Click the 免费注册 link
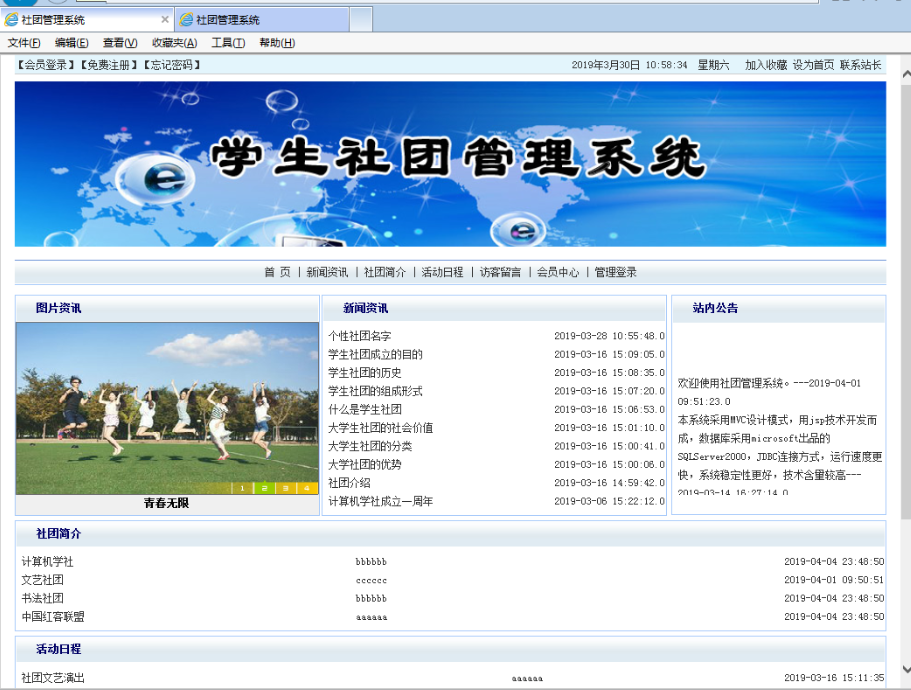This screenshot has width=911, height=690. (109, 65)
